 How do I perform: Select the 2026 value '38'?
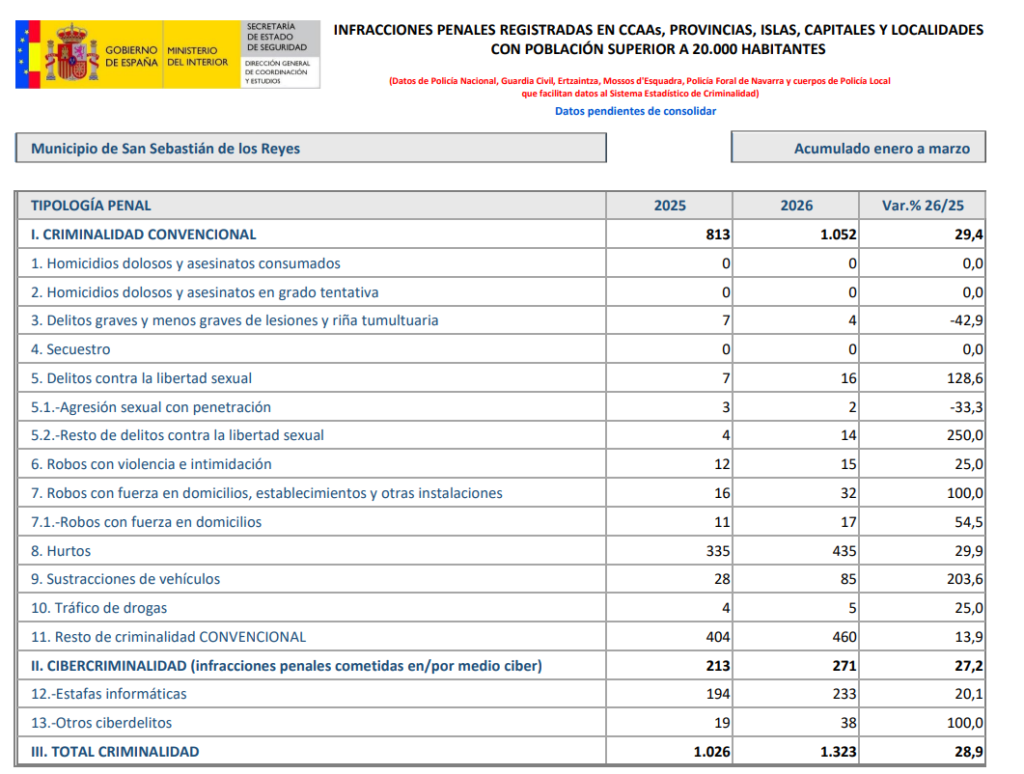[848, 723]
